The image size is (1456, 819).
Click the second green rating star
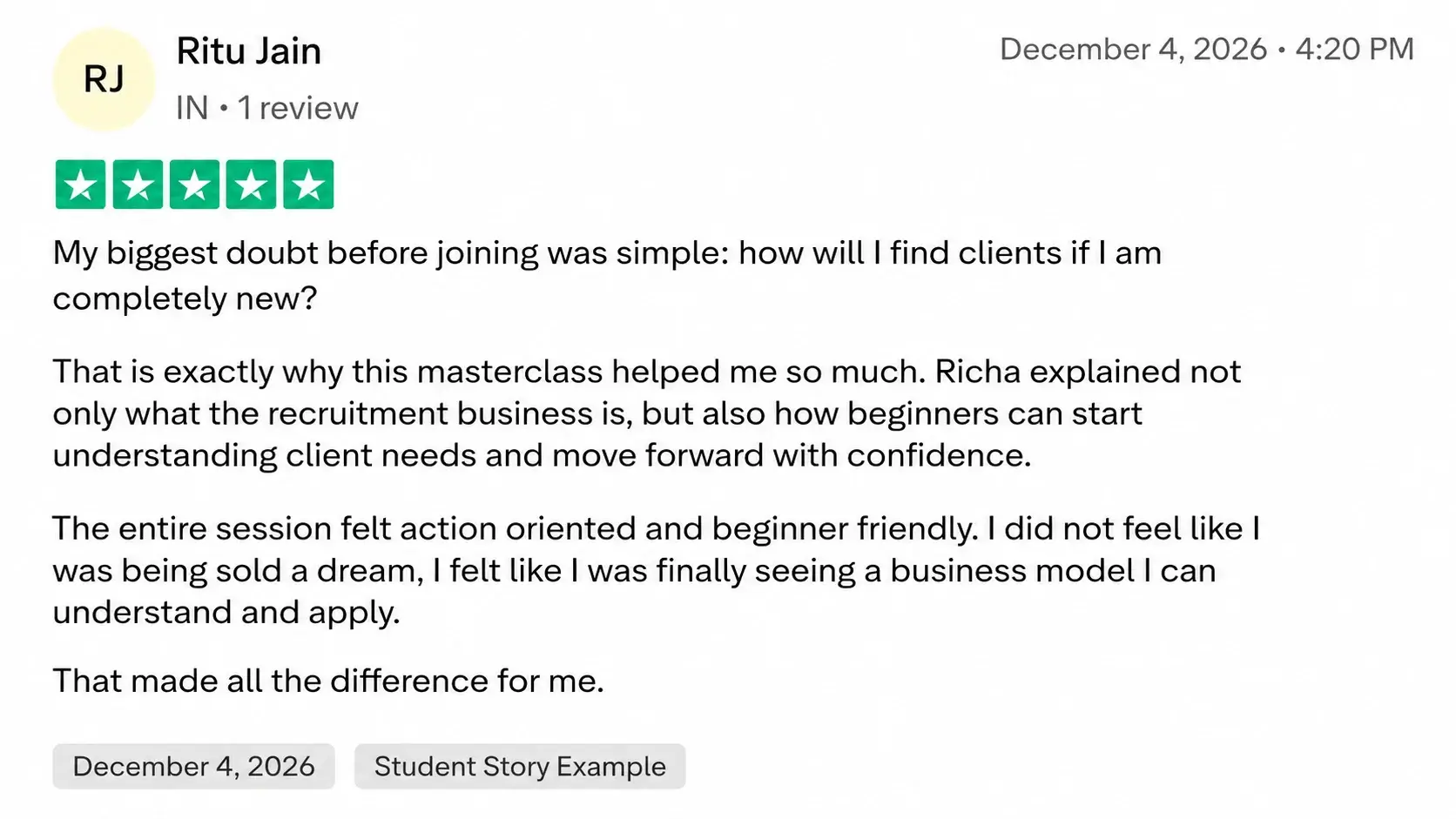[x=138, y=185]
